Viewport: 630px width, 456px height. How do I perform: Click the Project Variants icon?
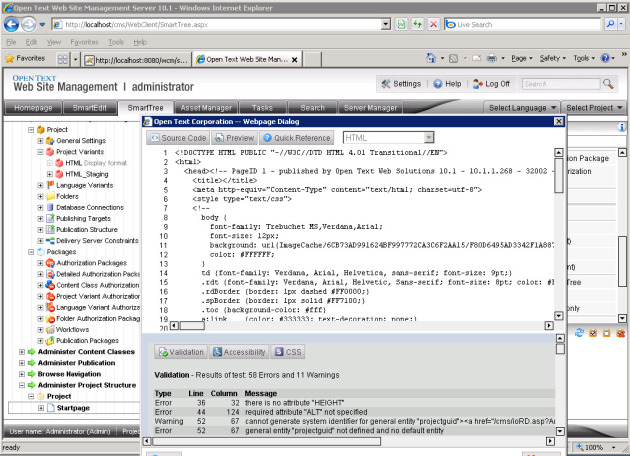coord(50,152)
